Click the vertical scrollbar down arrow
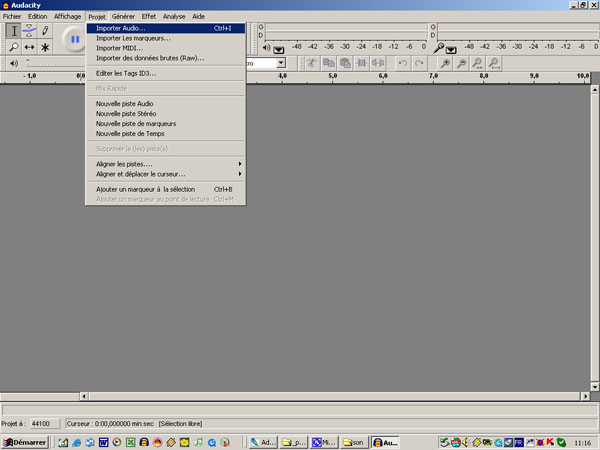Screen dimensions: 600x450 [595, 386]
